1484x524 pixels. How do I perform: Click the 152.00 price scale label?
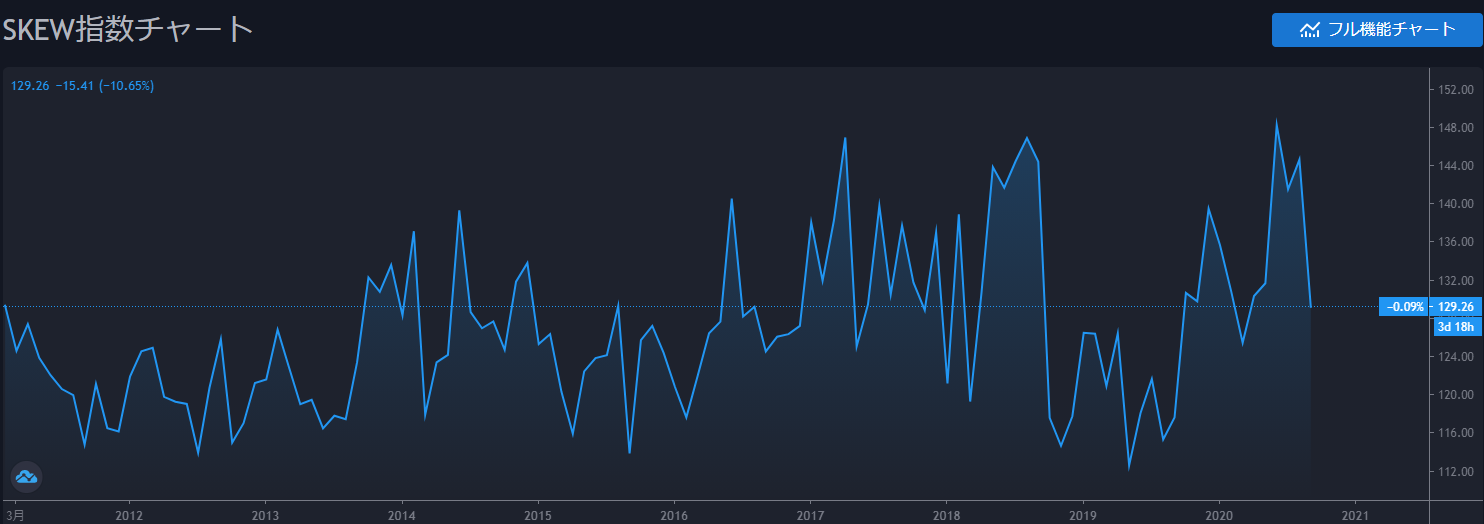pos(1456,90)
